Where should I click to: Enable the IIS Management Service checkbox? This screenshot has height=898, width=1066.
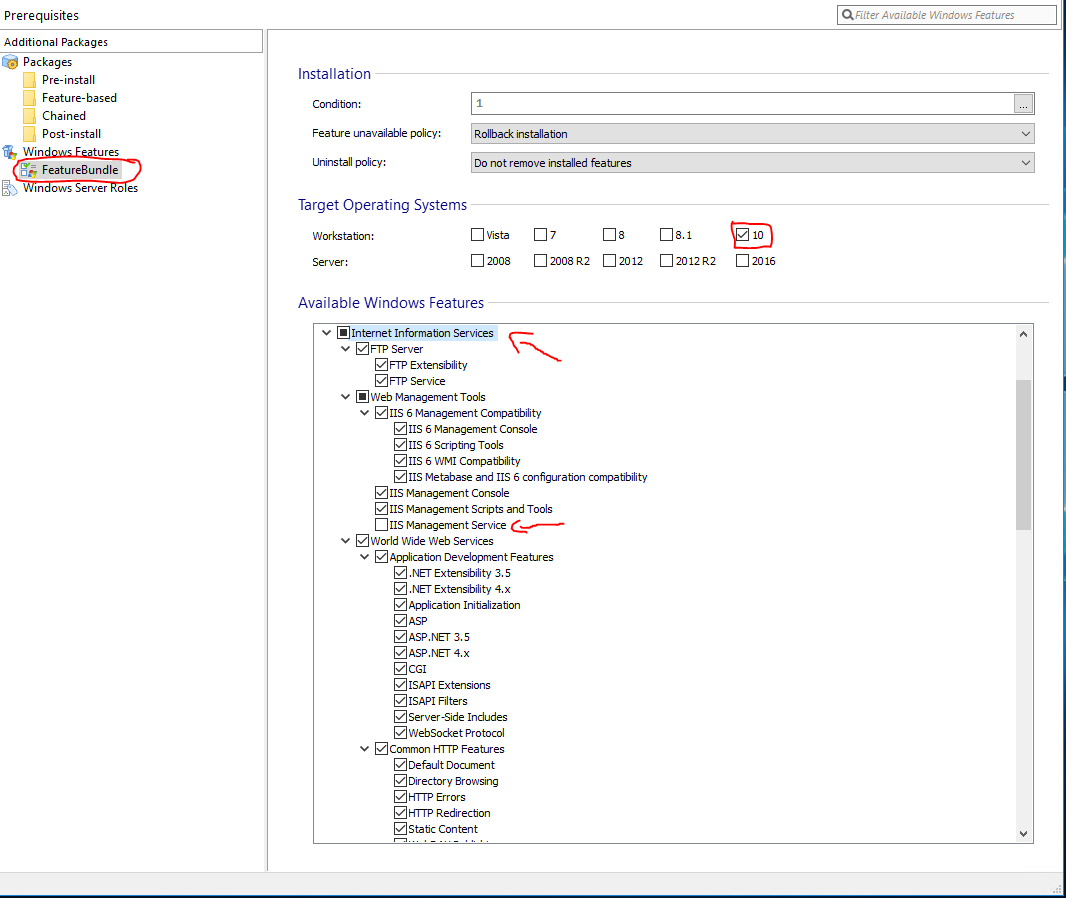[381, 525]
